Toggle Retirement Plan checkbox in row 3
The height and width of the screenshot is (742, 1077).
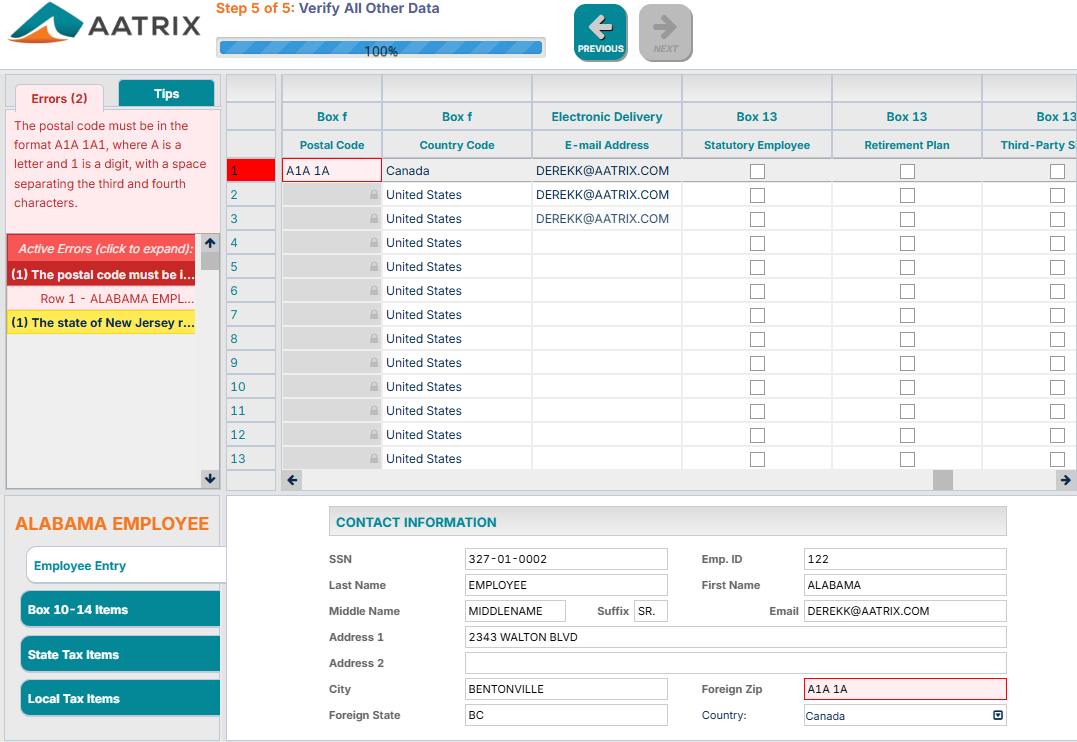pos(907,219)
